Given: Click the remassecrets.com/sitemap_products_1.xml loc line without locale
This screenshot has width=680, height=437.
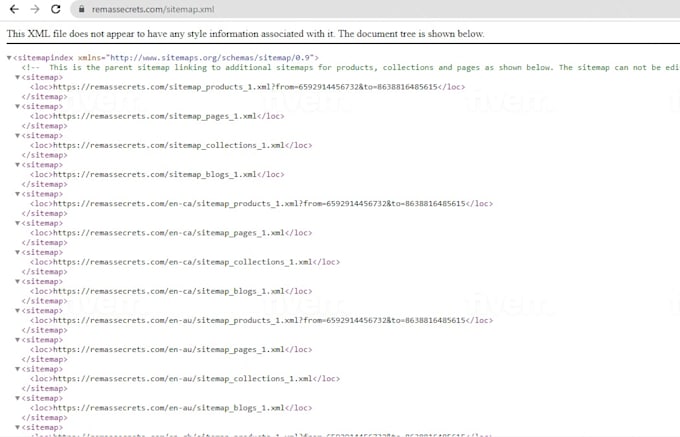Looking at the screenshot, I should pyautogui.click(x=248, y=87).
